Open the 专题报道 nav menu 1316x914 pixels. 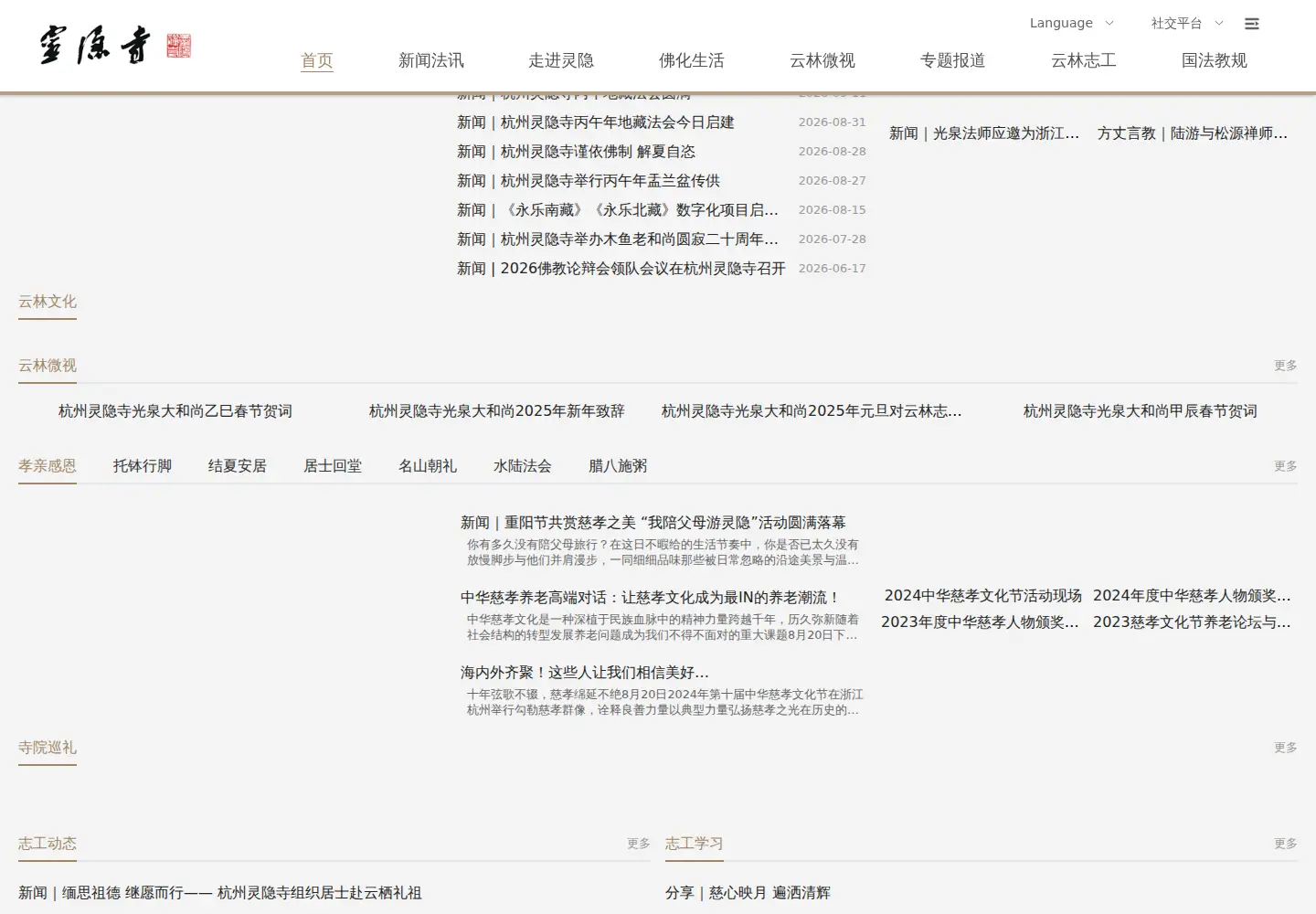[953, 60]
